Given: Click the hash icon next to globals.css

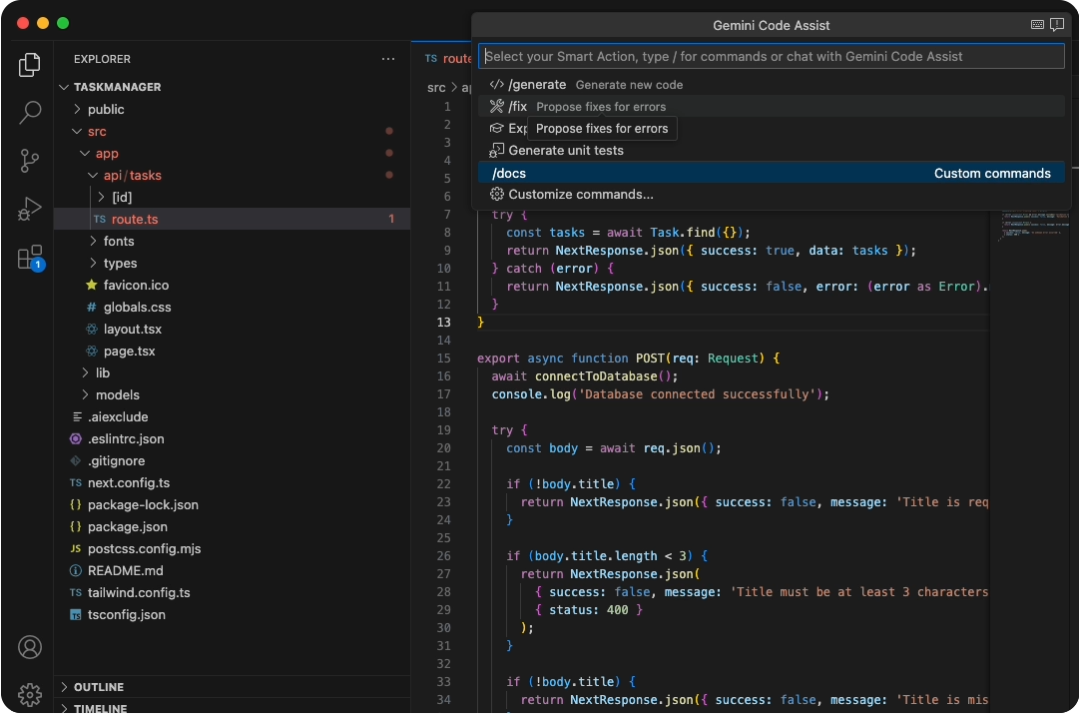Looking at the screenshot, I should pos(91,307).
